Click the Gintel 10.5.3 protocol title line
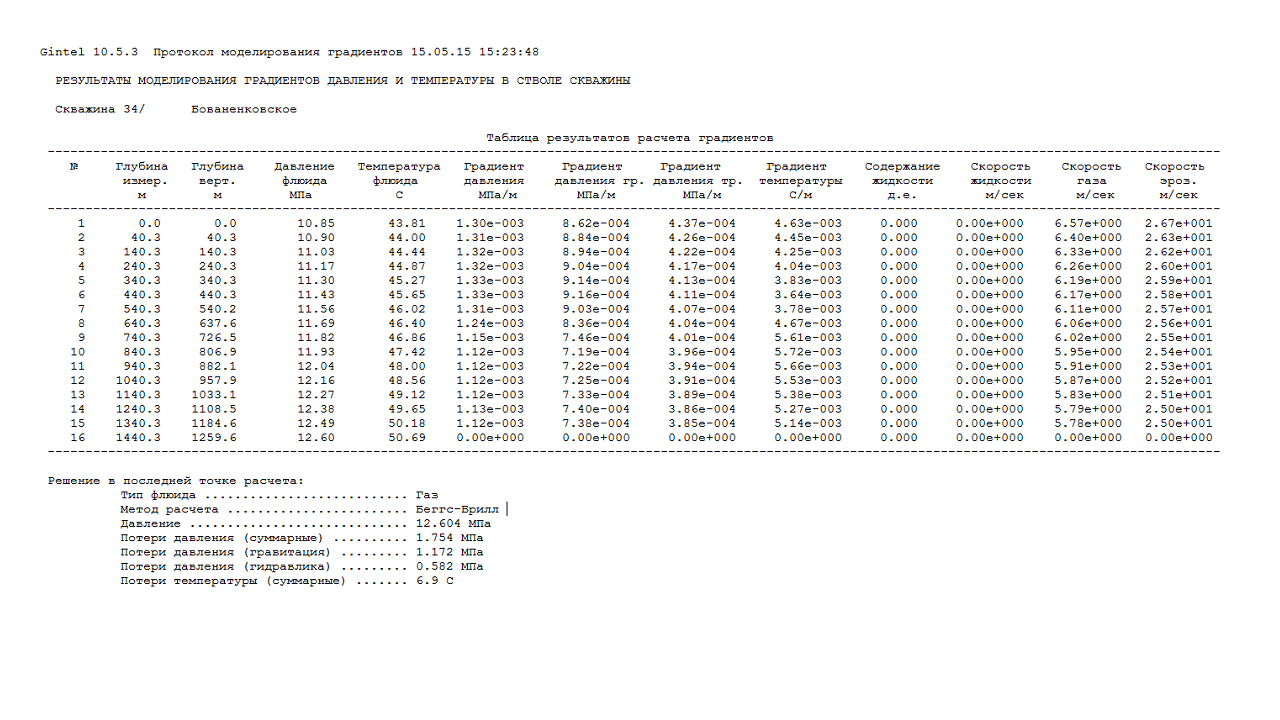Image resolution: width=1280 pixels, height=720 pixels. coord(289,52)
